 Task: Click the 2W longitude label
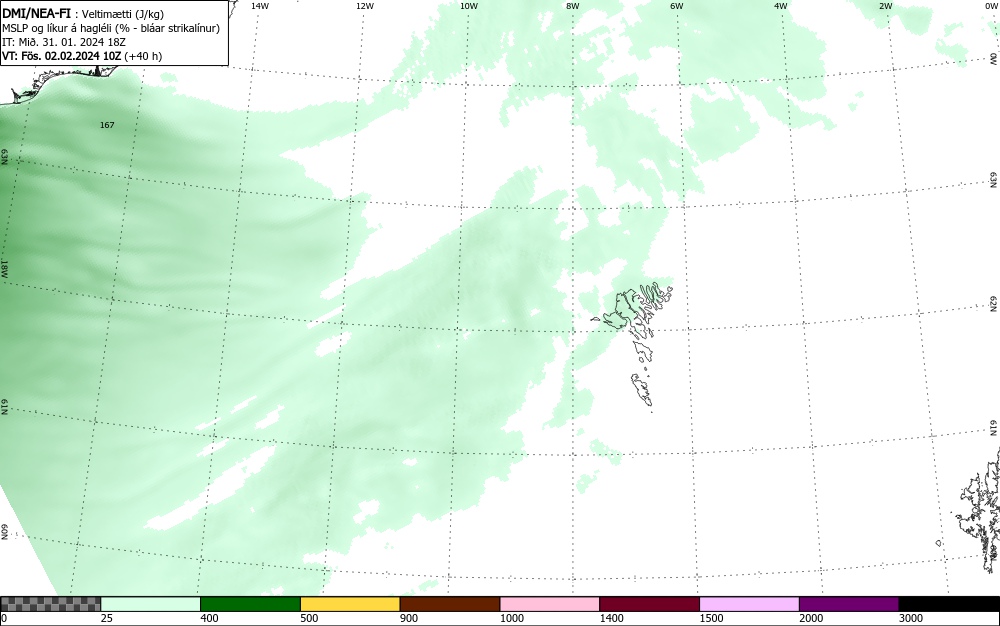[886, 6]
